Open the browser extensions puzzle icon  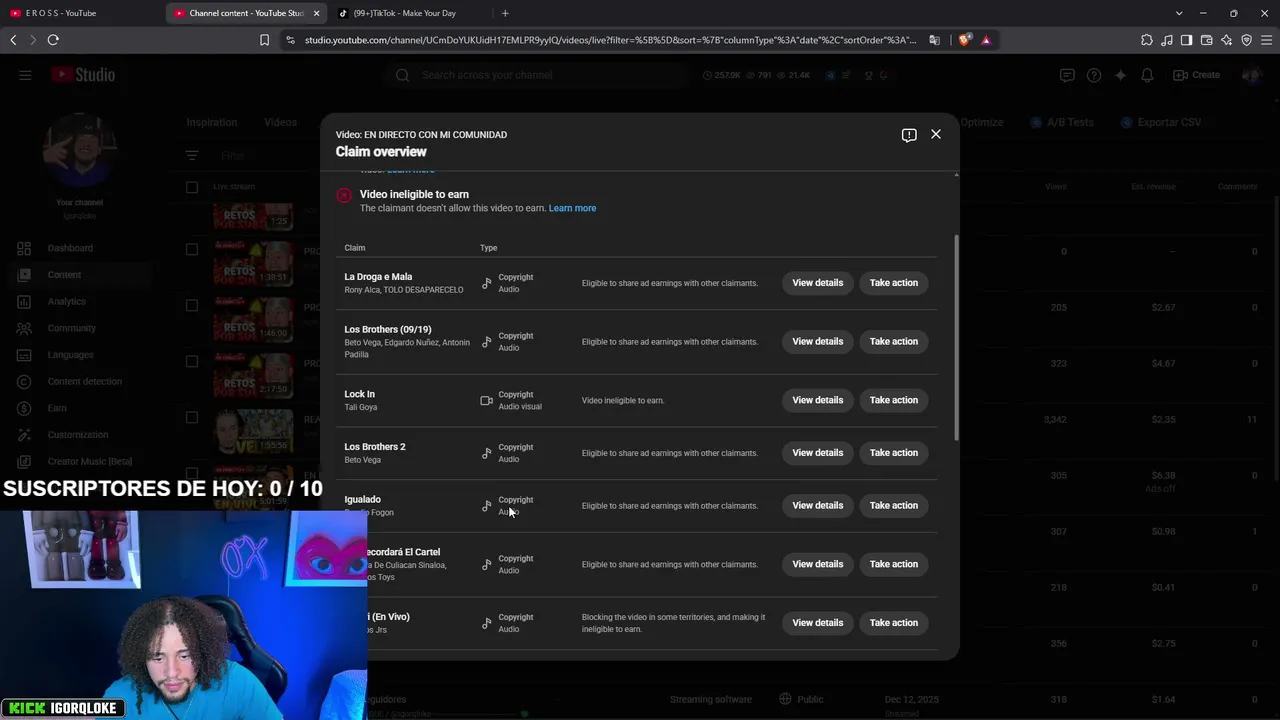[x=1147, y=40]
